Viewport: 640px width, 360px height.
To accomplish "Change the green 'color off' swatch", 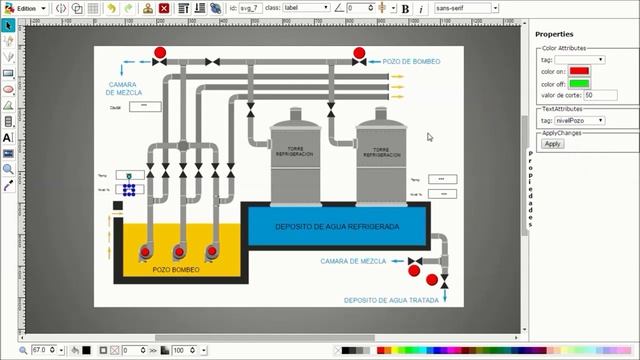I will coord(579,84).
